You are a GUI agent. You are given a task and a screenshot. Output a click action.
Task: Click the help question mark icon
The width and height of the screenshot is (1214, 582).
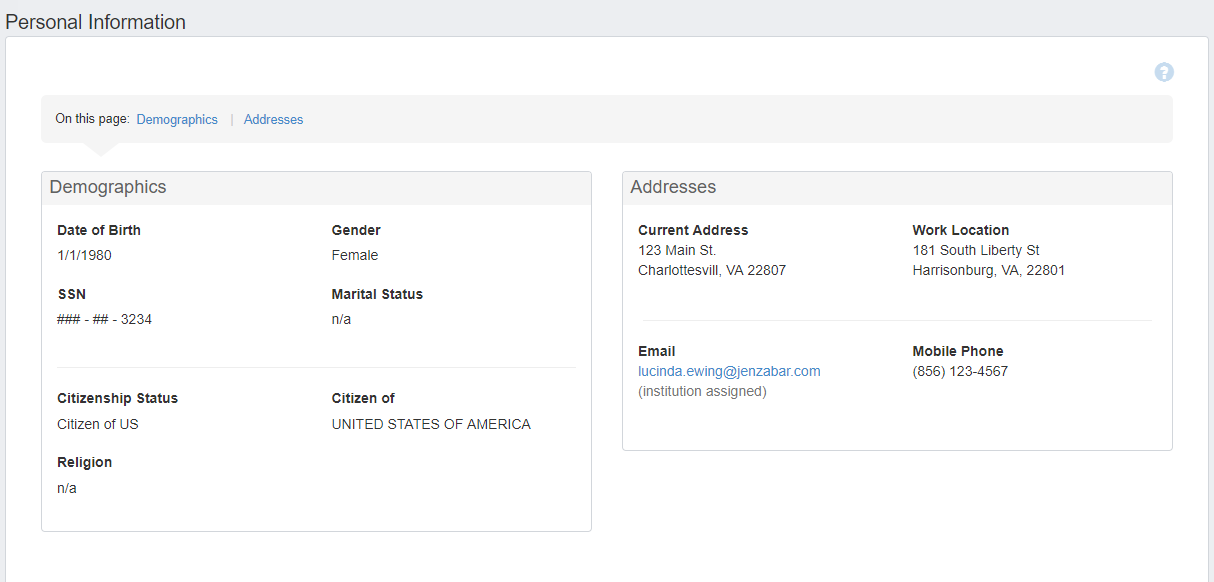coord(1164,72)
